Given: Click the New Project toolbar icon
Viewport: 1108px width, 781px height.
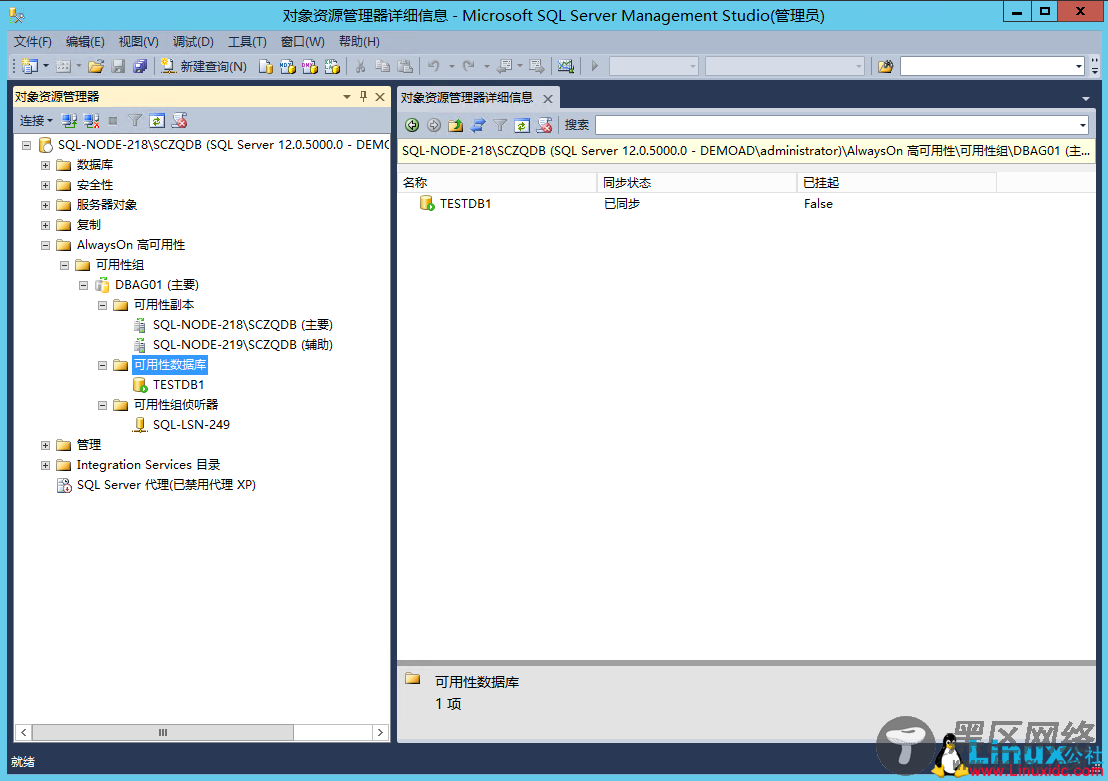Looking at the screenshot, I should point(30,66).
